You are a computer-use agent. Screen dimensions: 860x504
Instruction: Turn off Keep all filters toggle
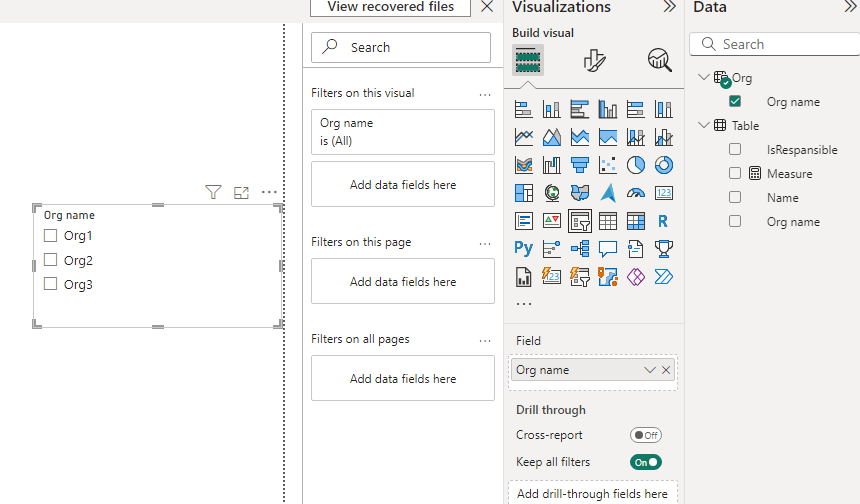click(646, 462)
